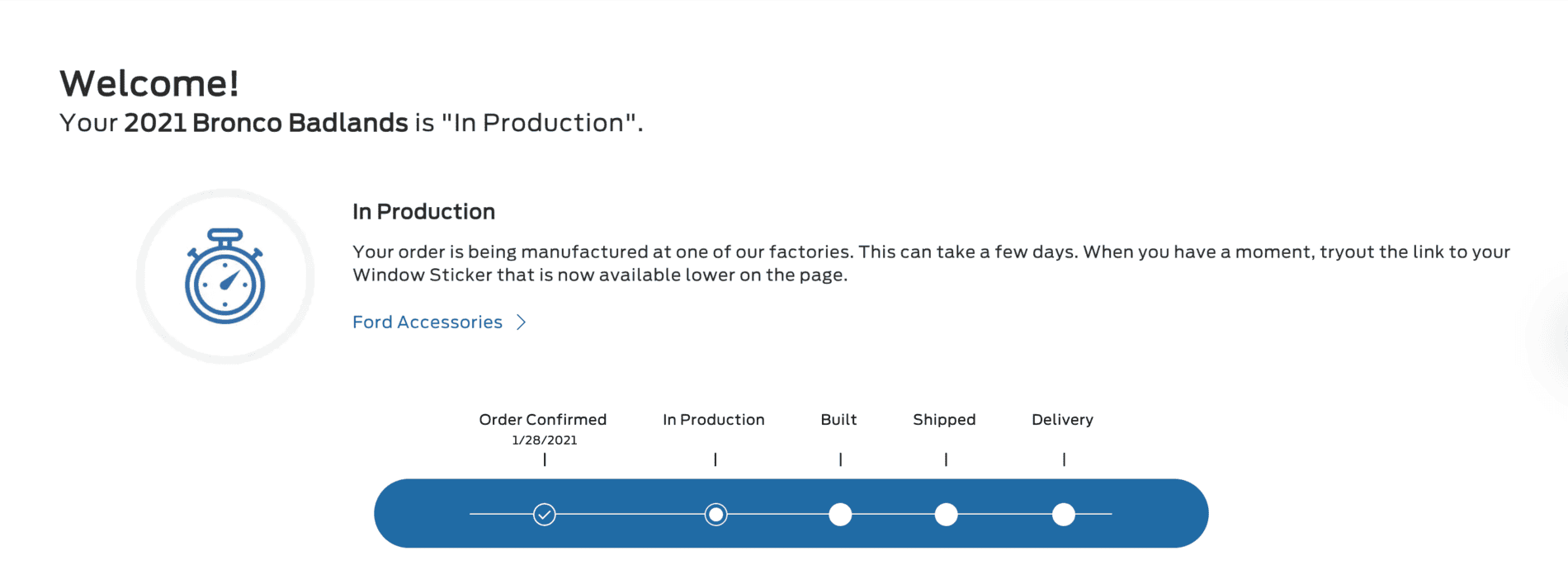The width and height of the screenshot is (1568, 579).
Task: Click the 1/28/2021 order date
Action: click(x=545, y=440)
